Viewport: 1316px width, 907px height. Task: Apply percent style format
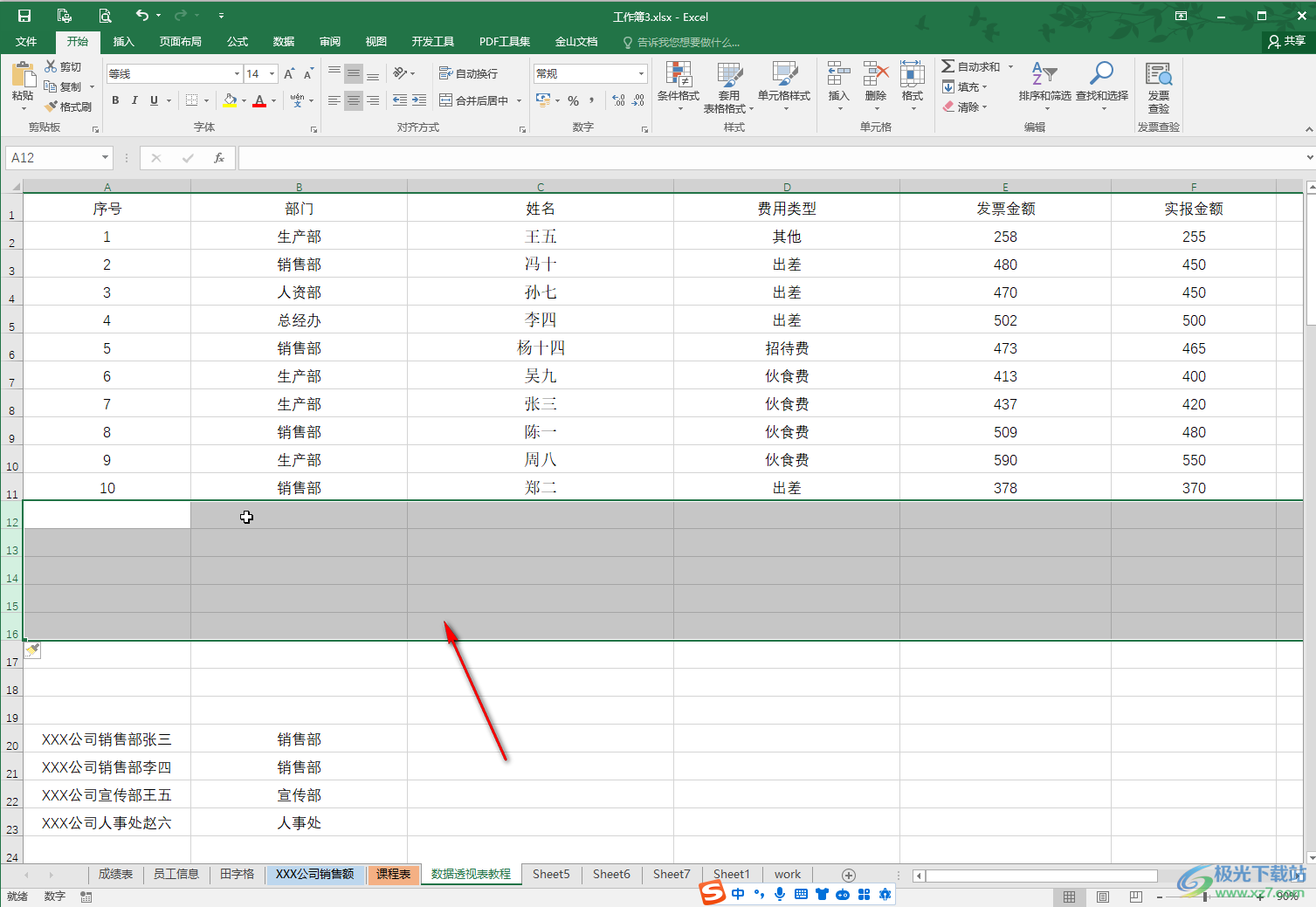[574, 100]
